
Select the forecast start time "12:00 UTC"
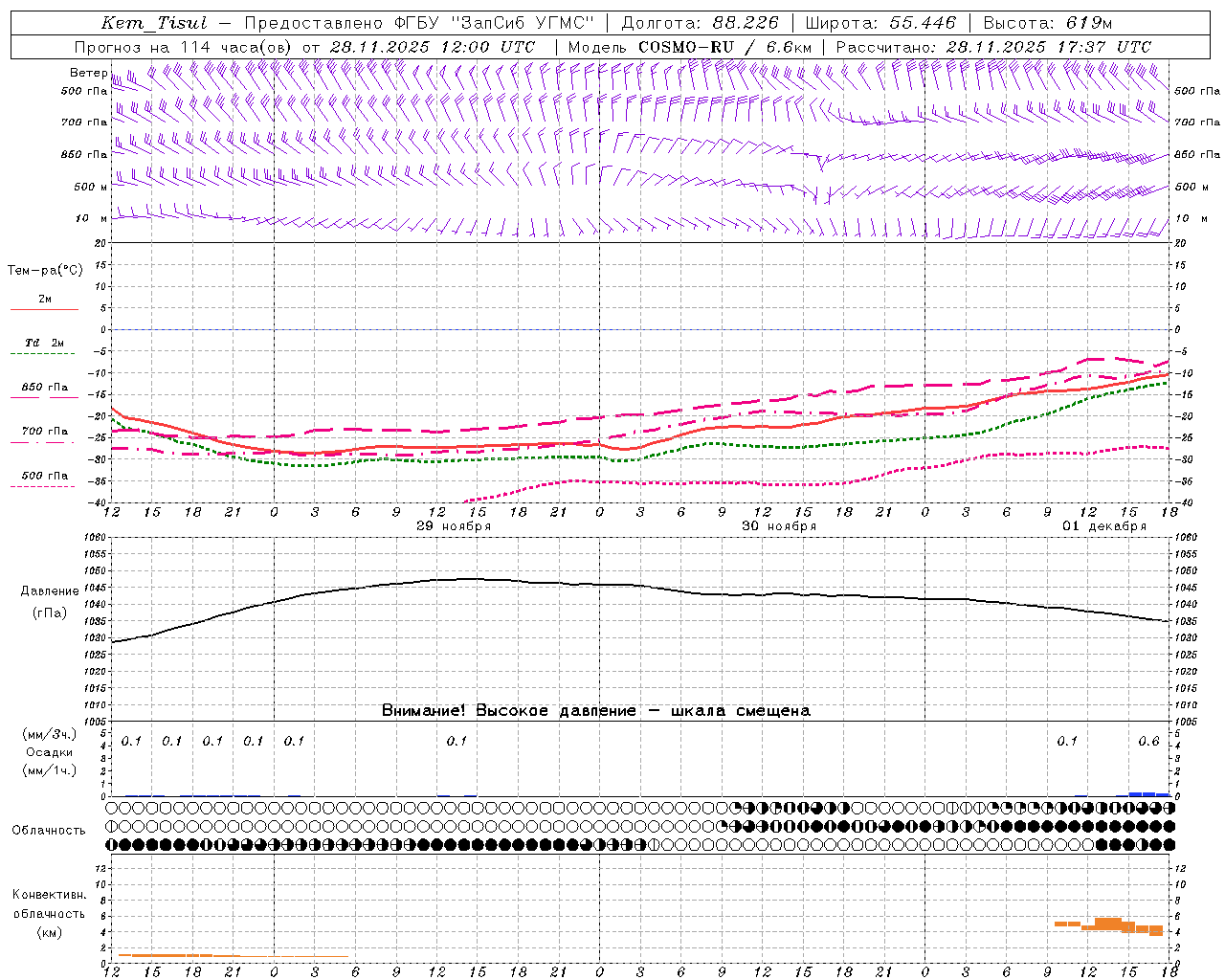488,47
